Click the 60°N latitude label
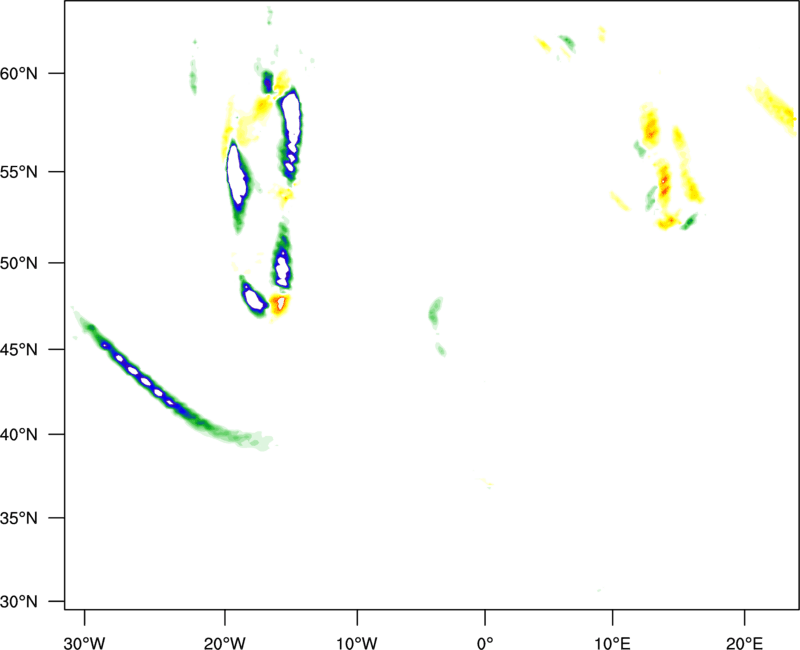 [x=19, y=74]
